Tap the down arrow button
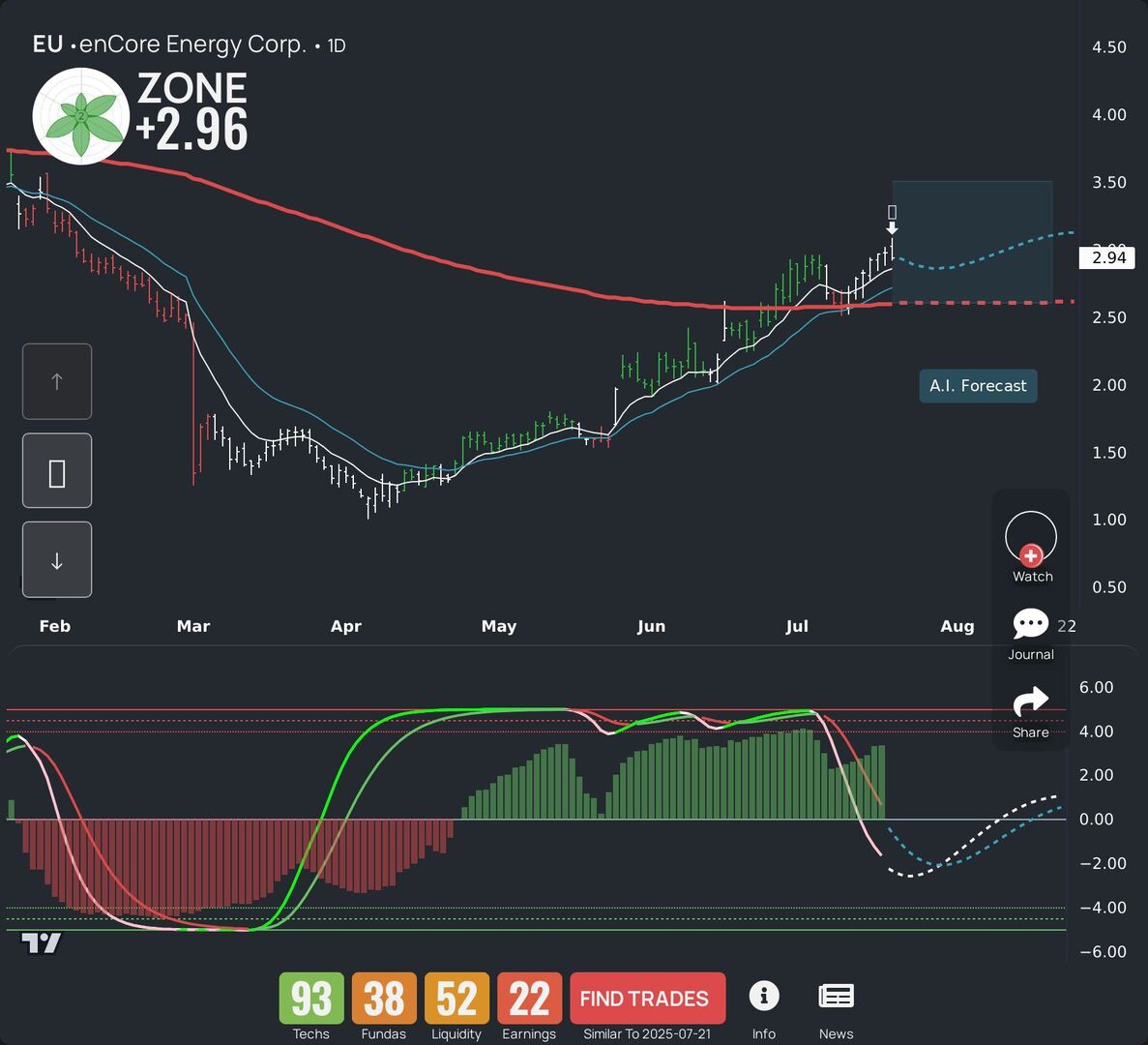This screenshot has height=1045, width=1148. (x=57, y=559)
